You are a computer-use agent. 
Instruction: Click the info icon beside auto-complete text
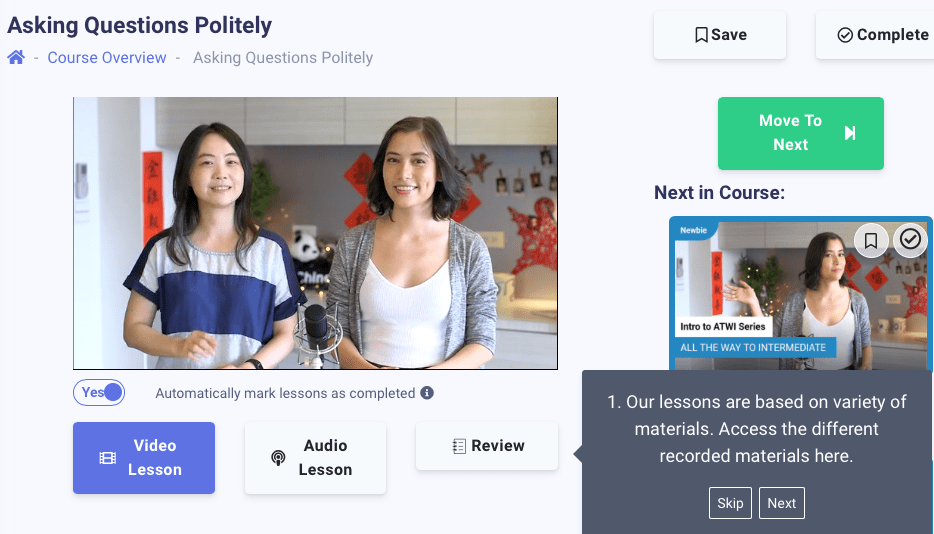click(x=427, y=393)
